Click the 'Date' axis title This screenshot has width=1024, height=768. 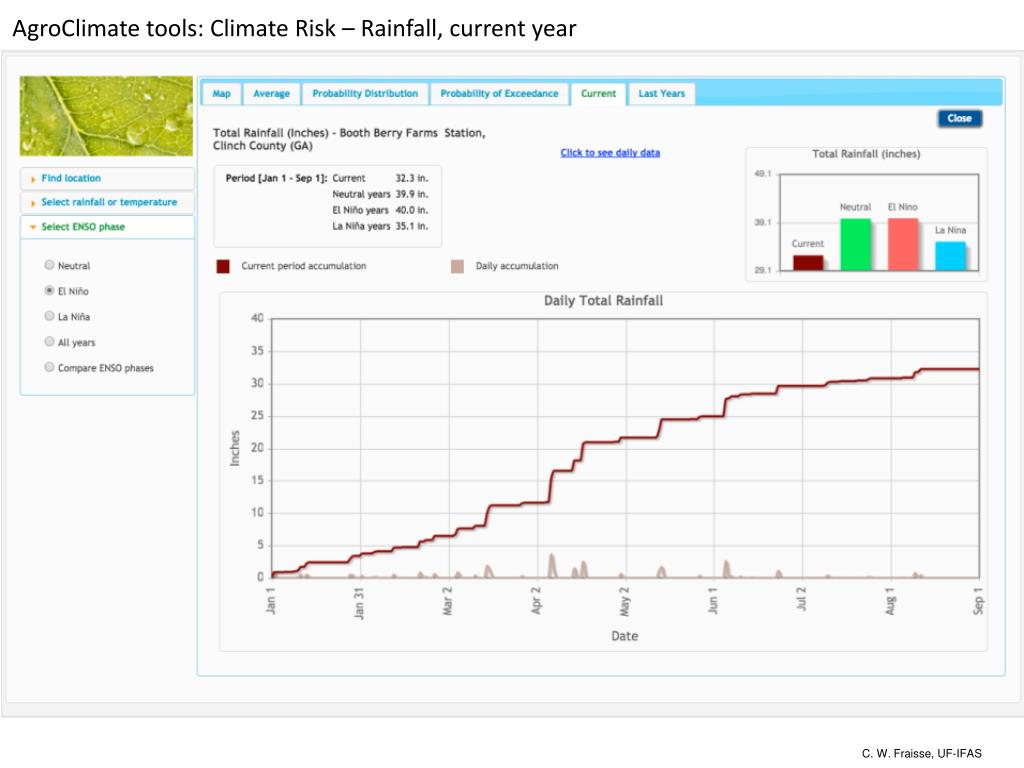point(625,636)
